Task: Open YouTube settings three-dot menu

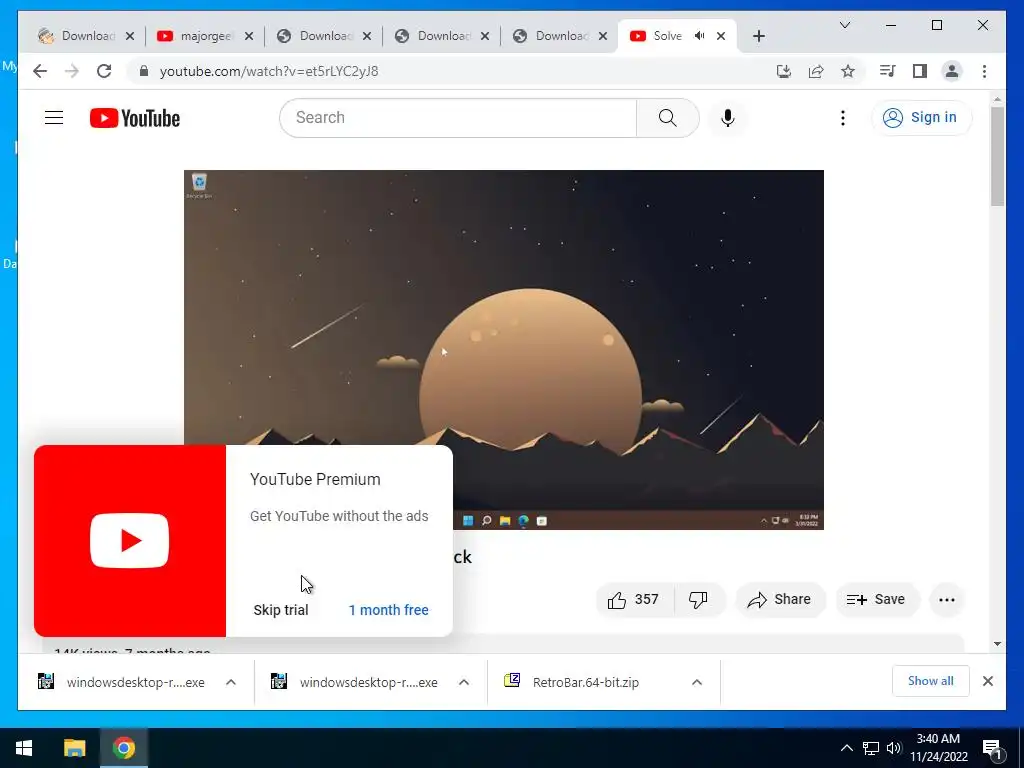Action: pos(842,118)
